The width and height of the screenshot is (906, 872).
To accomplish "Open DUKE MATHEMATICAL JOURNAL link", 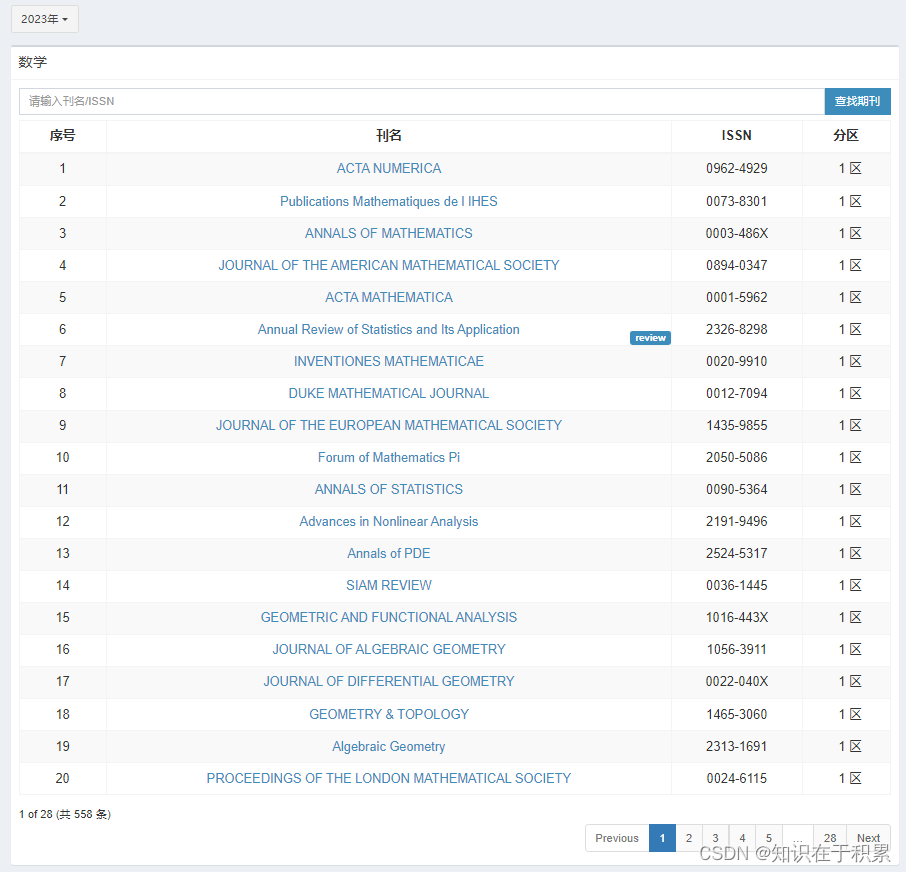I will (x=389, y=393).
